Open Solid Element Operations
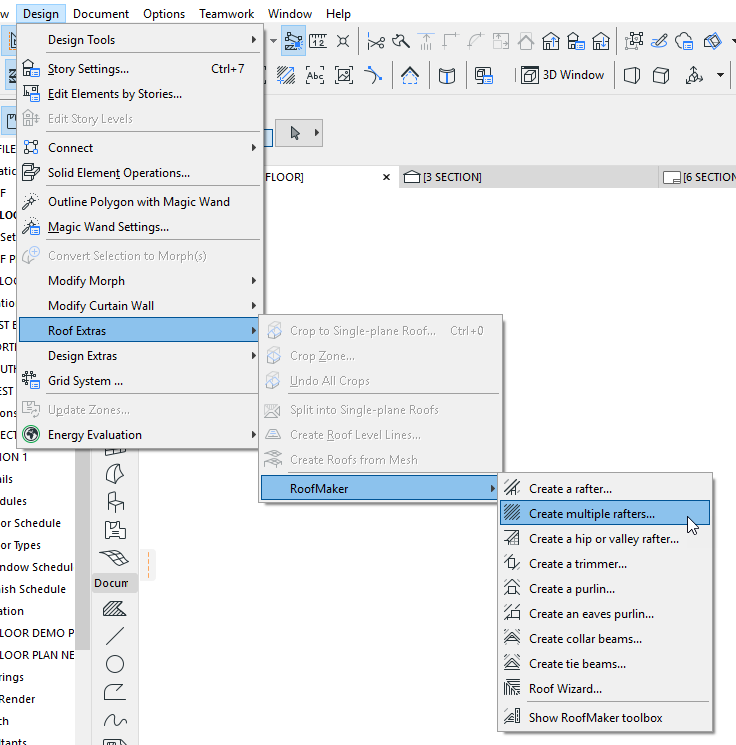The image size is (736, 745). 140,173
